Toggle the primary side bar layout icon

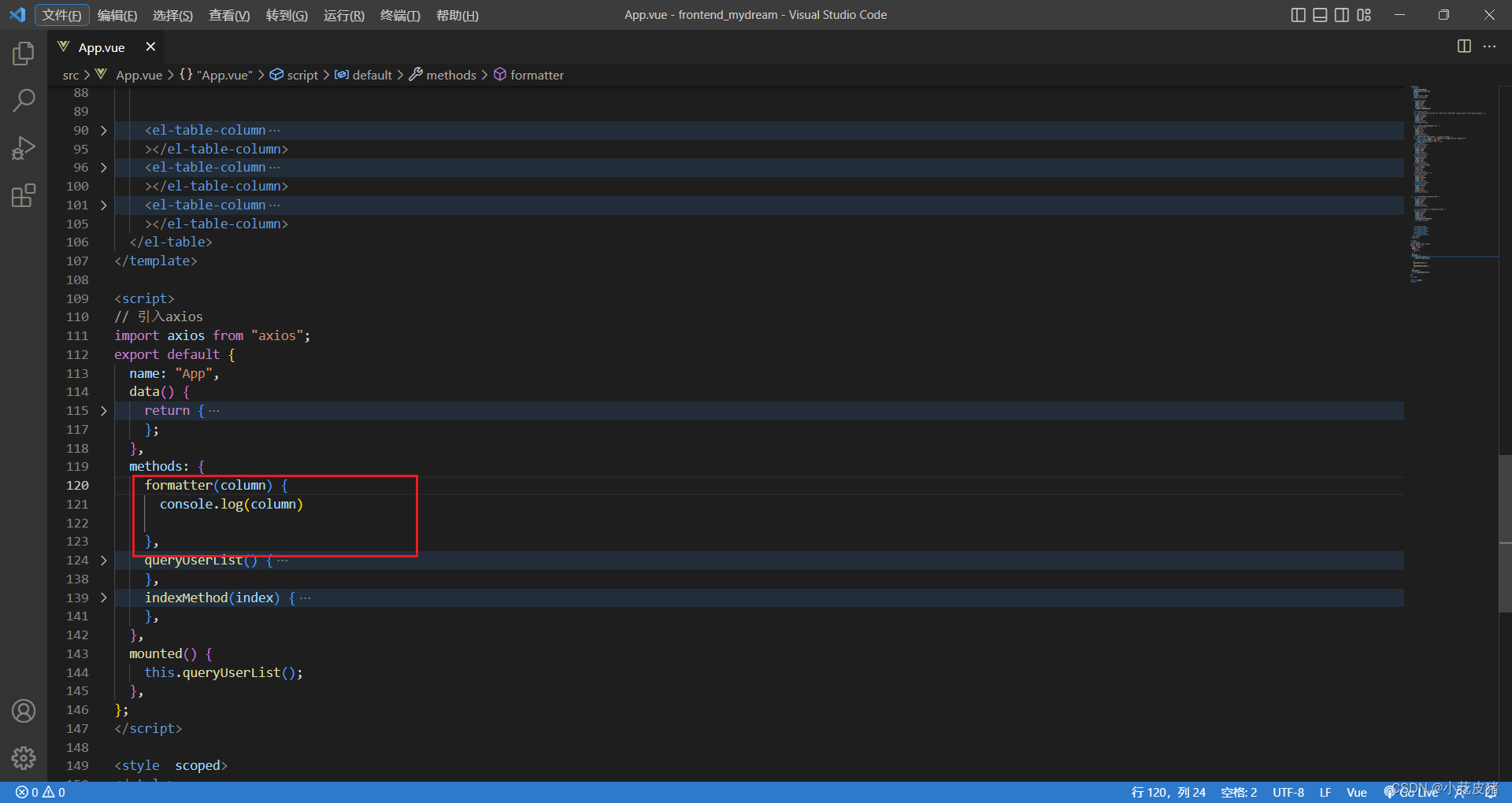coord(1299,15)
